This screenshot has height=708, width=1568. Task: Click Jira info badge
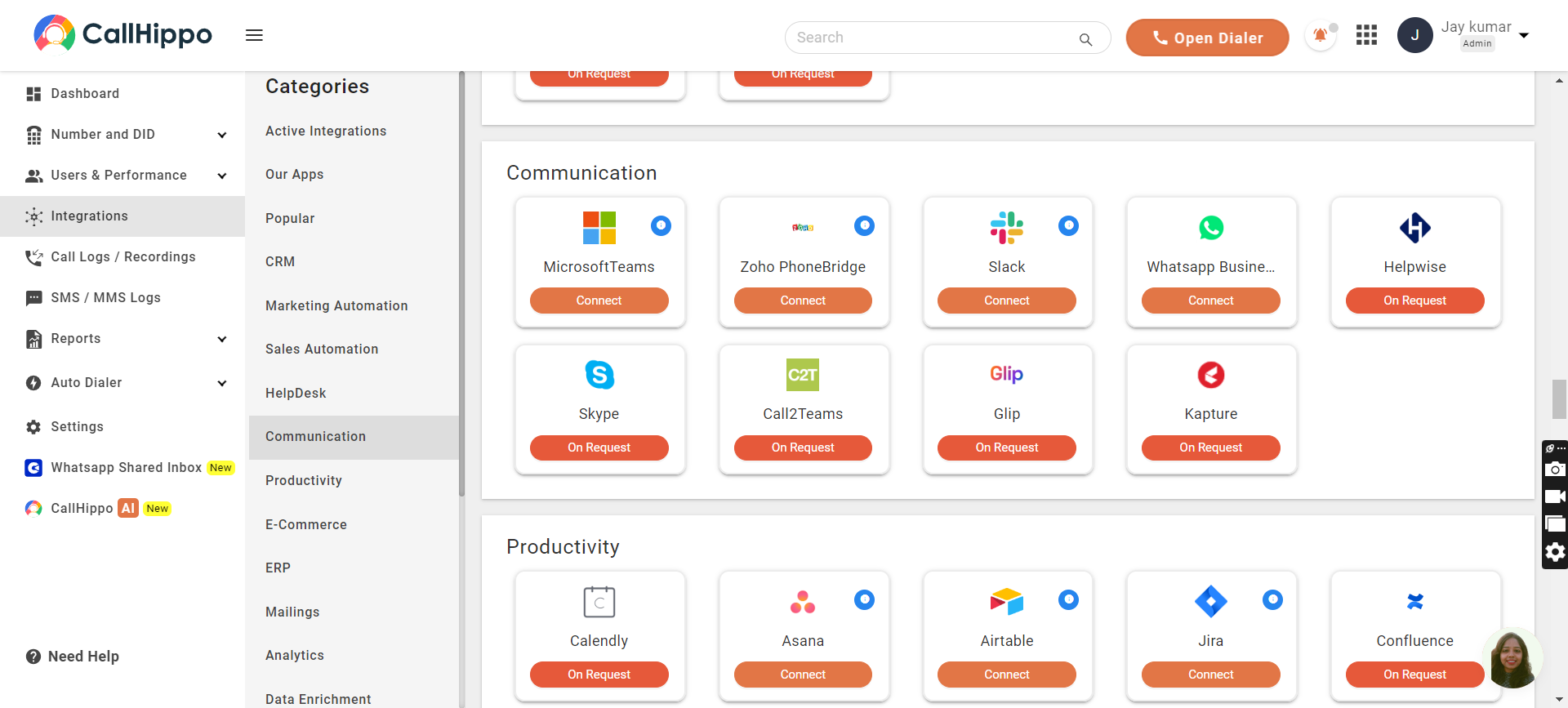[1272, 600]
